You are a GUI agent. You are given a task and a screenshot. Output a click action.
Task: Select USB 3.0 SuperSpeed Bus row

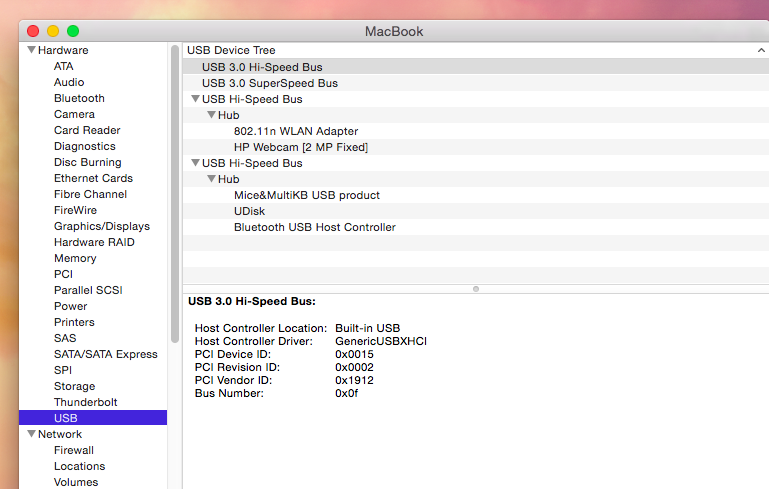coord(269,83)
